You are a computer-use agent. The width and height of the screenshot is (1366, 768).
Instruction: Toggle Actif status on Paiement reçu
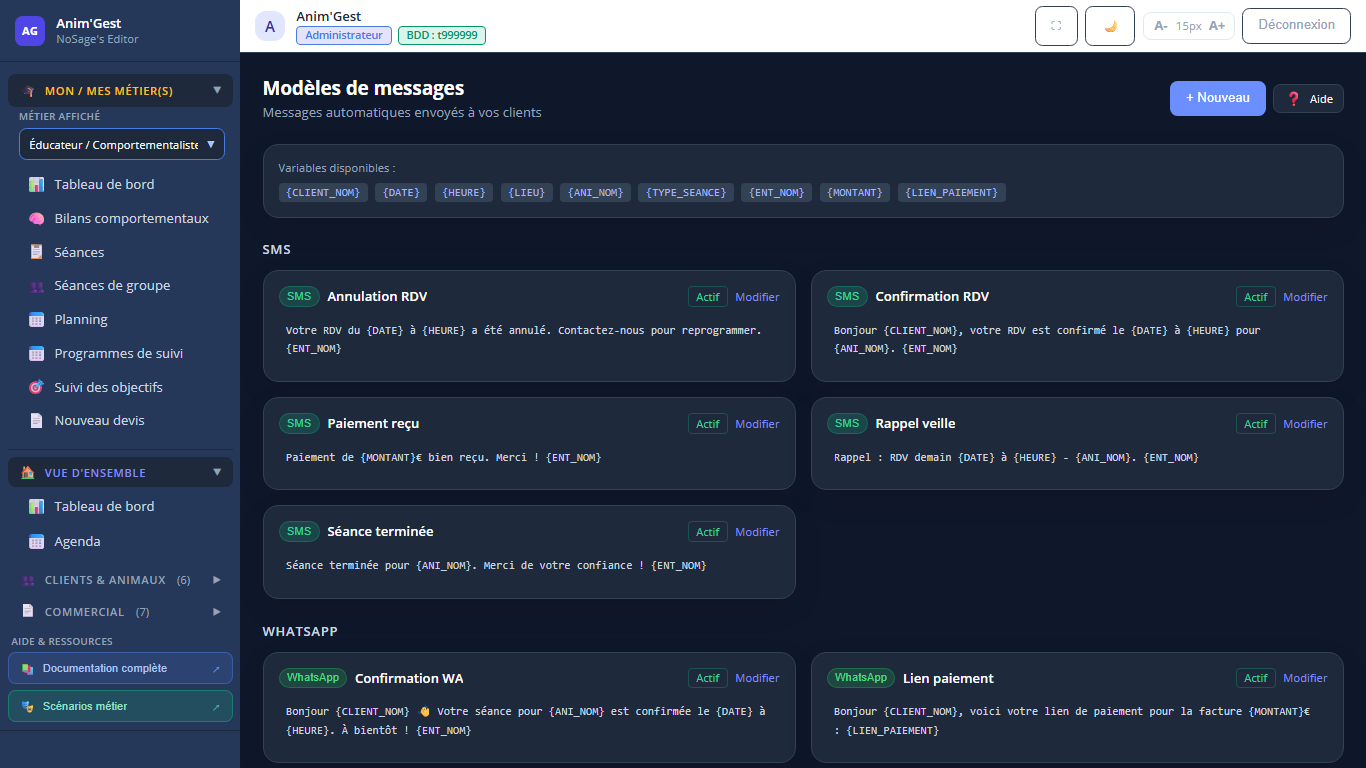pos(708,424)
